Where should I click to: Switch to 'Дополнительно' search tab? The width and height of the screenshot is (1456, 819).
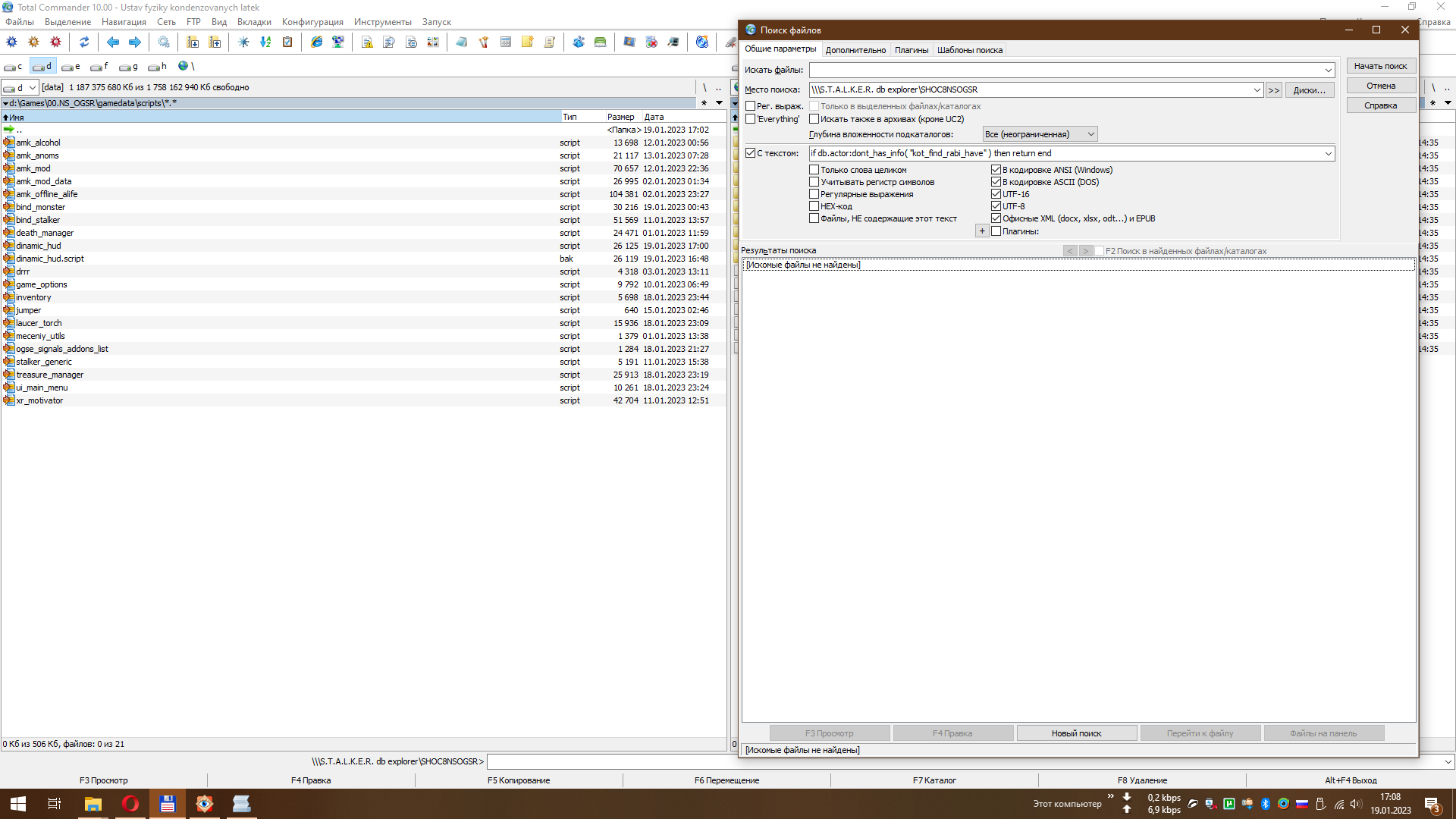[x=855, y=50]
